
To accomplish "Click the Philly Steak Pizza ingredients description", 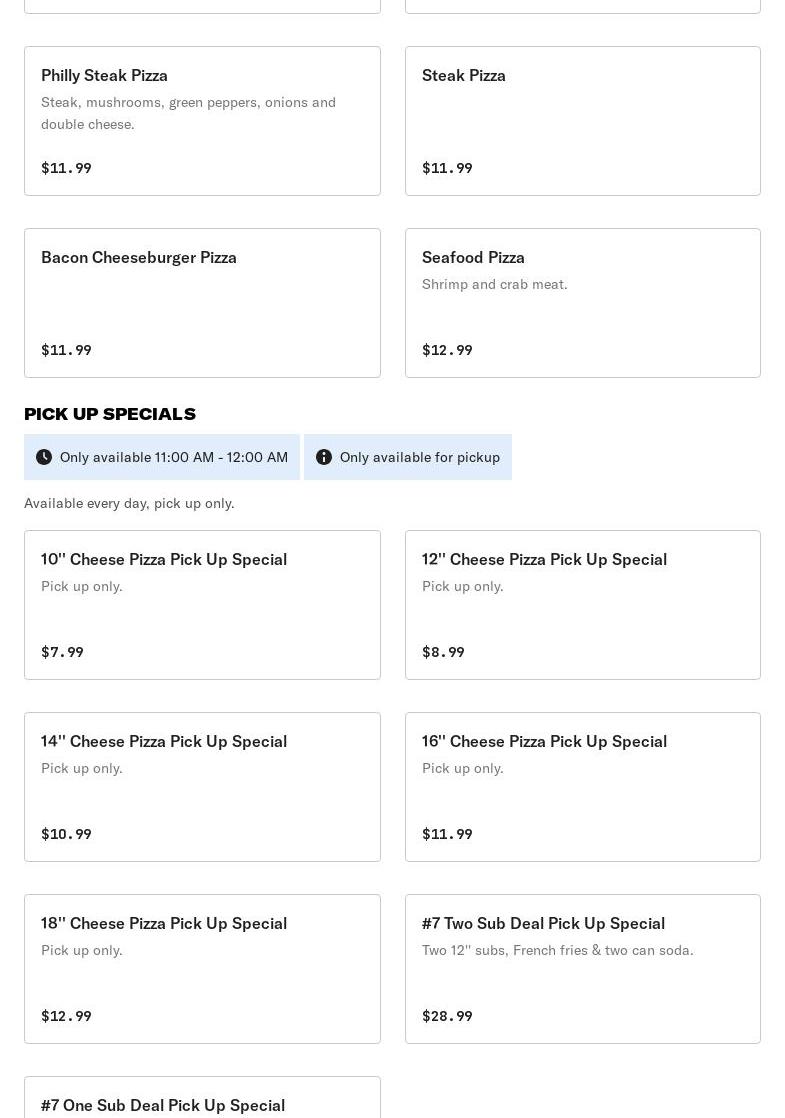I will pyautogui.click(x=188, y=113).
